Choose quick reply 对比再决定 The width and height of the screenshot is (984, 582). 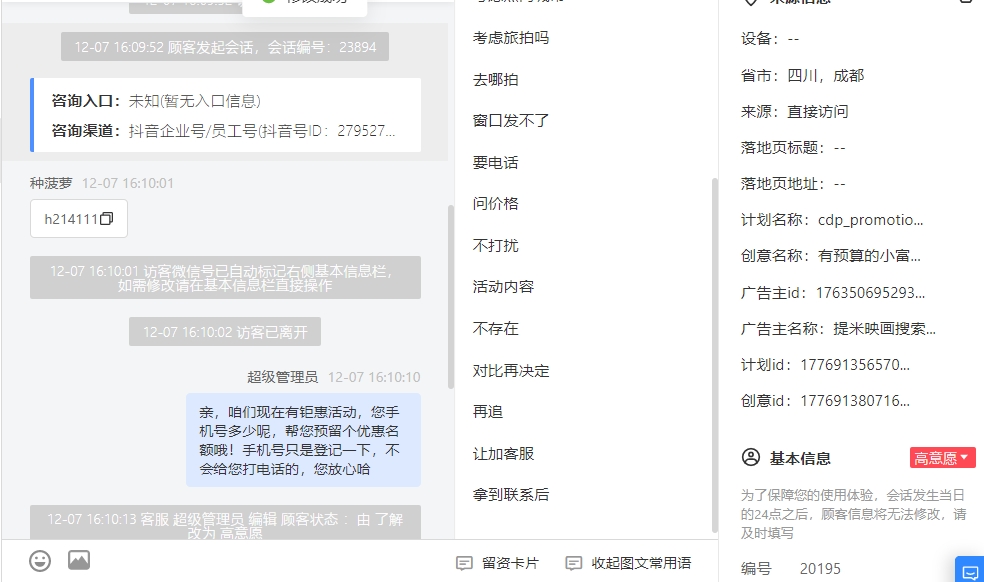pos(511,370)
